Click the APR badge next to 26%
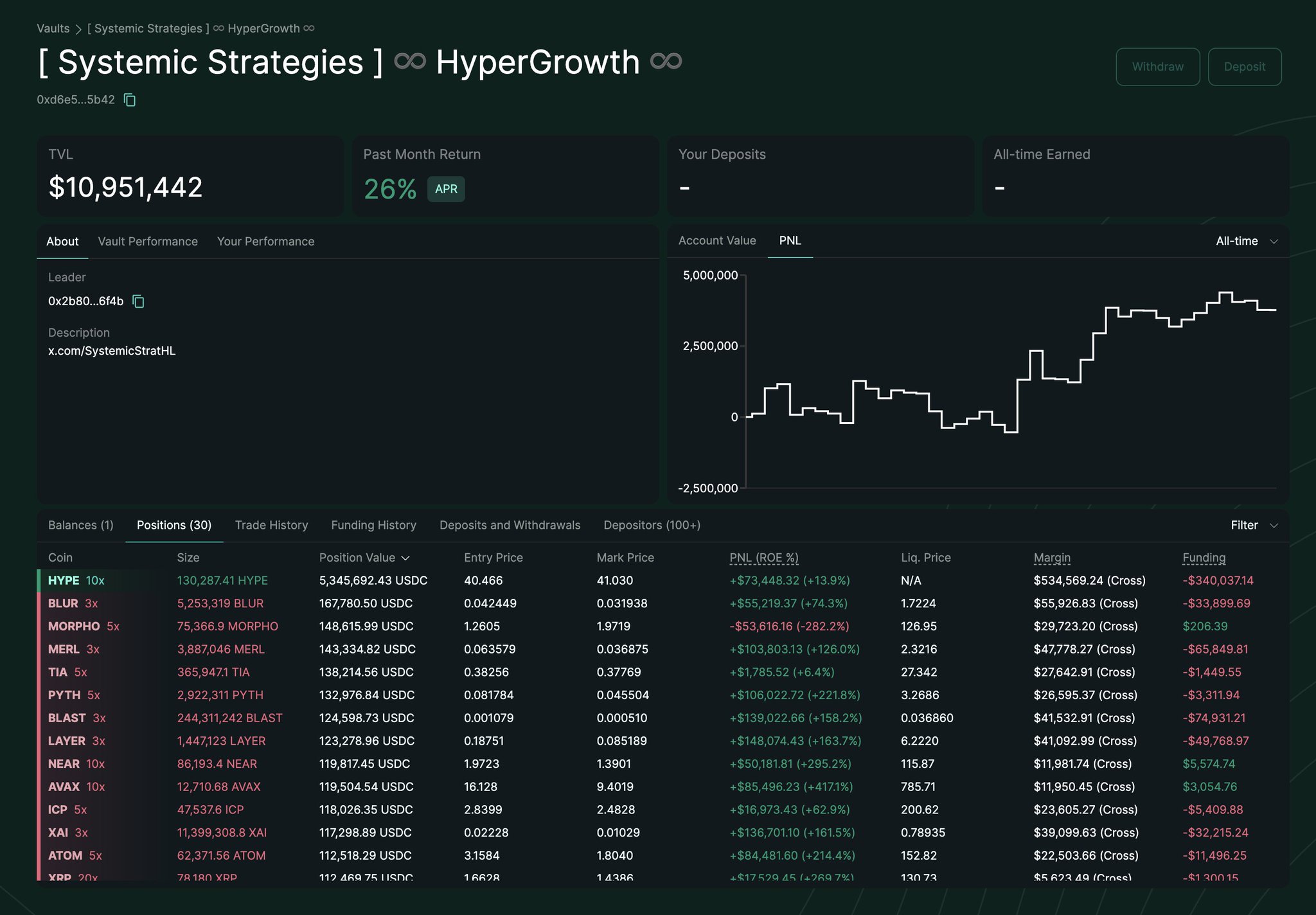This screenshot has height=915, width=1316. pos(446,189)
